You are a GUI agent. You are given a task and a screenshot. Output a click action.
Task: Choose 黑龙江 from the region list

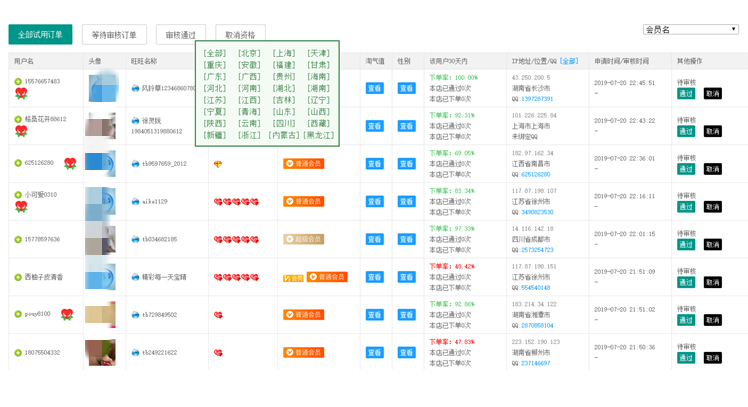[319, 135]
